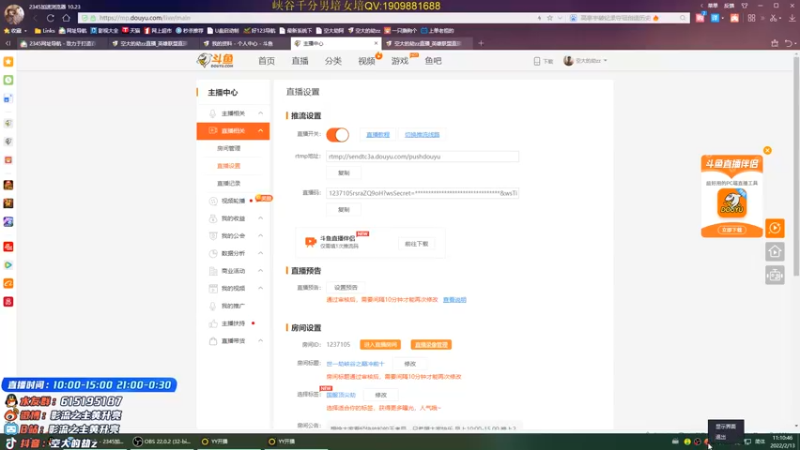800x450 pixels.
Task: Open the 直播教程 tutorial link
Action: pyautogui.click(x=378, y=135)
